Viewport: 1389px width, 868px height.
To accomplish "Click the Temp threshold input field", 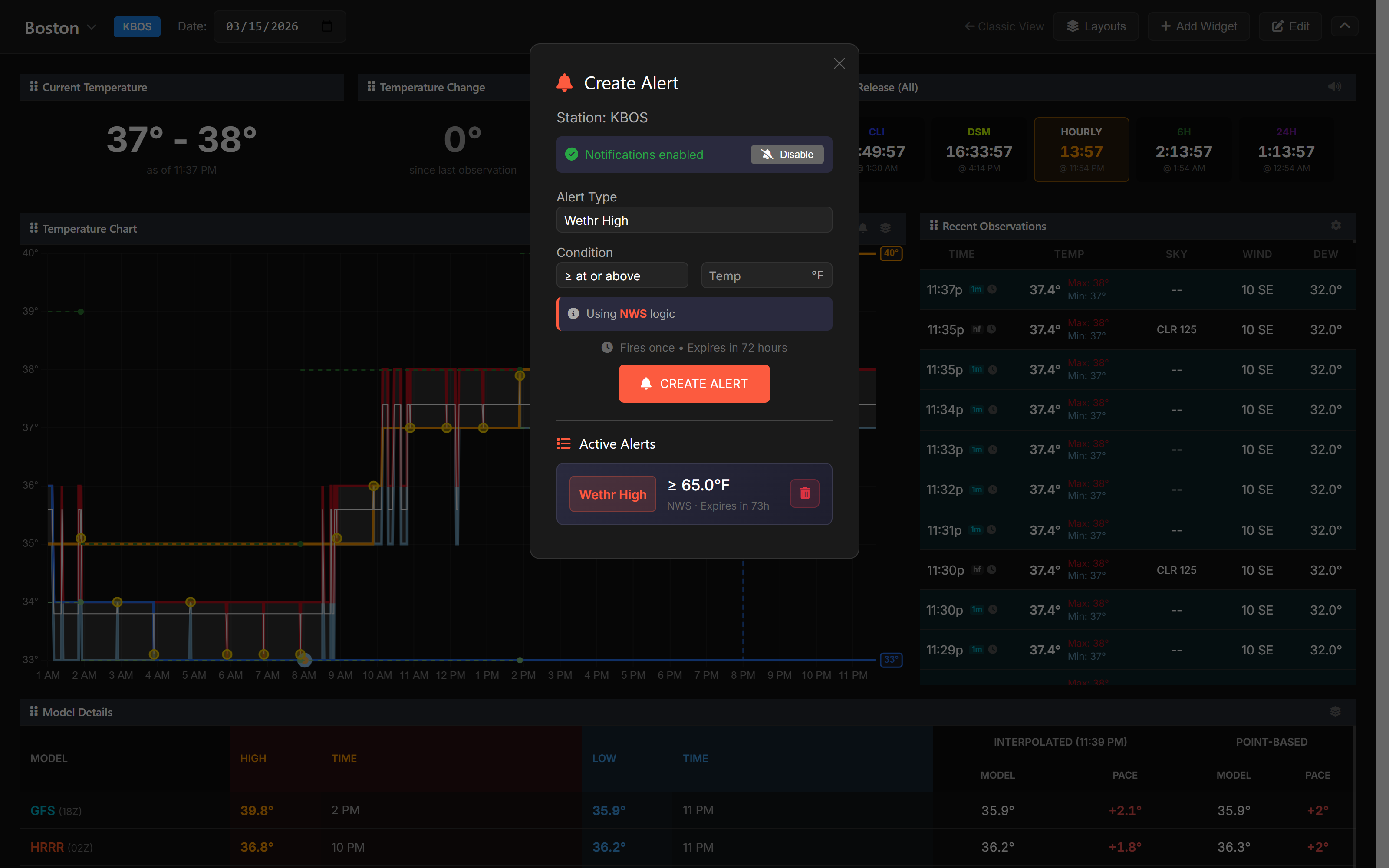I will 757,276.
